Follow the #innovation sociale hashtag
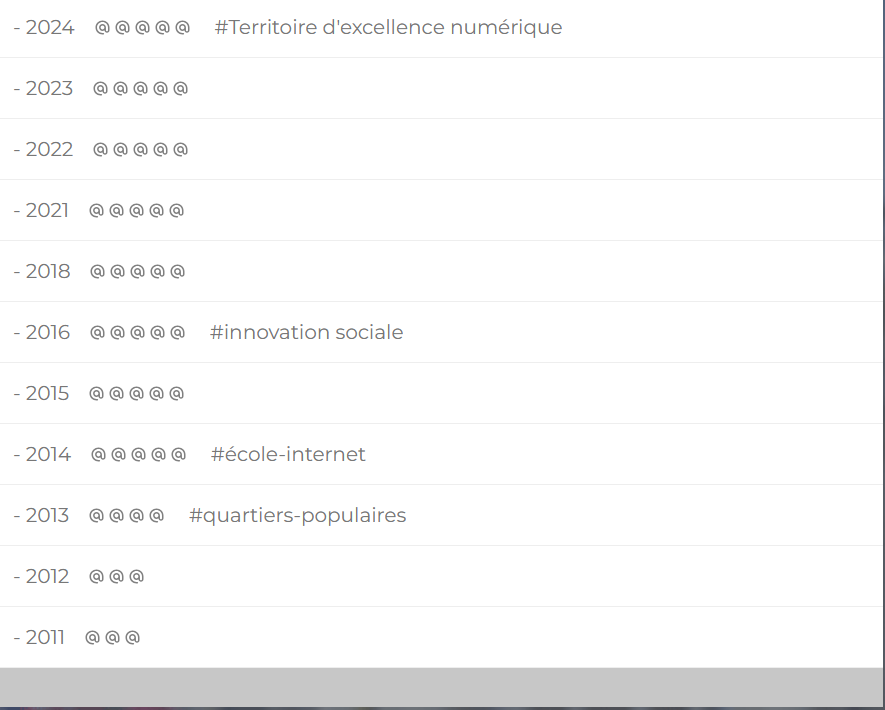The height and width of the screenshot is (710, 885). pyautogui.click(x=306, y=332)
